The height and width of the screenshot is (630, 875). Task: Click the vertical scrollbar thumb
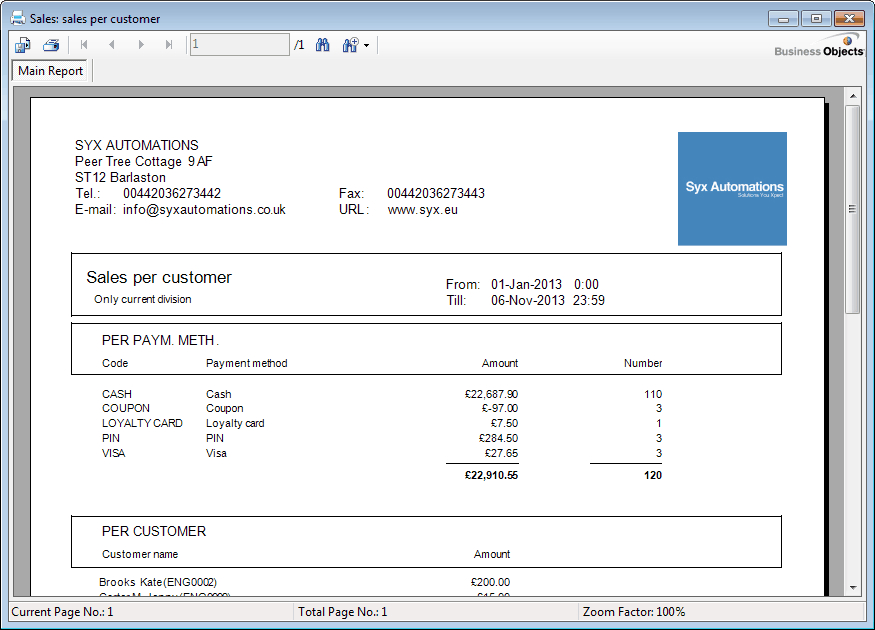[853, 208]
